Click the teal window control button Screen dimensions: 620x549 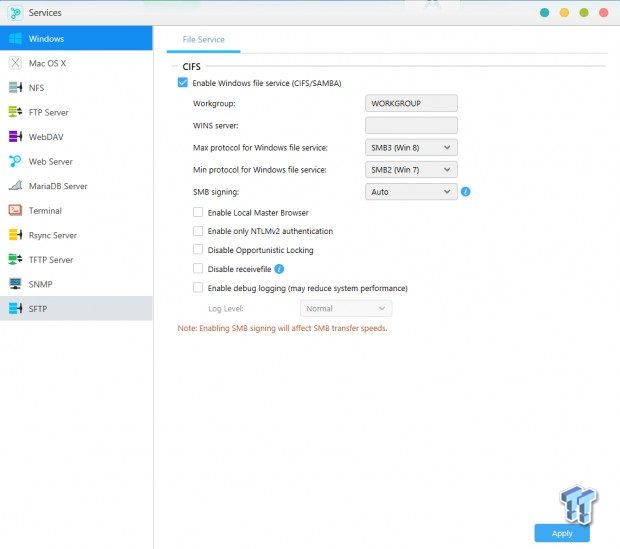(x=544, y=13)
